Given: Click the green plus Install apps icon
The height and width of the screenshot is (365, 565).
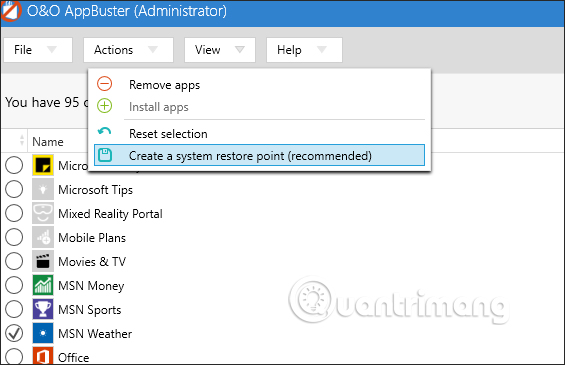Looking at the screenshot, I should click(x=104, y=106).
